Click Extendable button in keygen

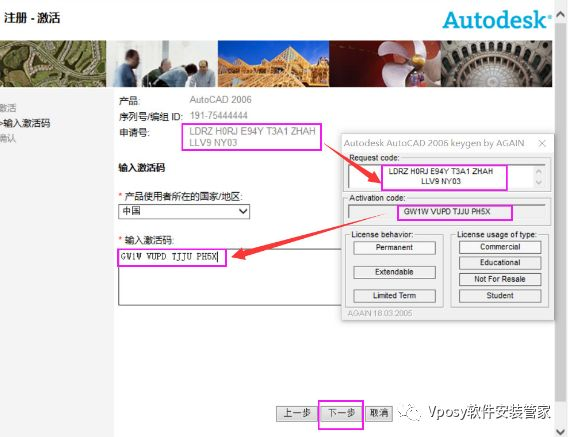394,272
